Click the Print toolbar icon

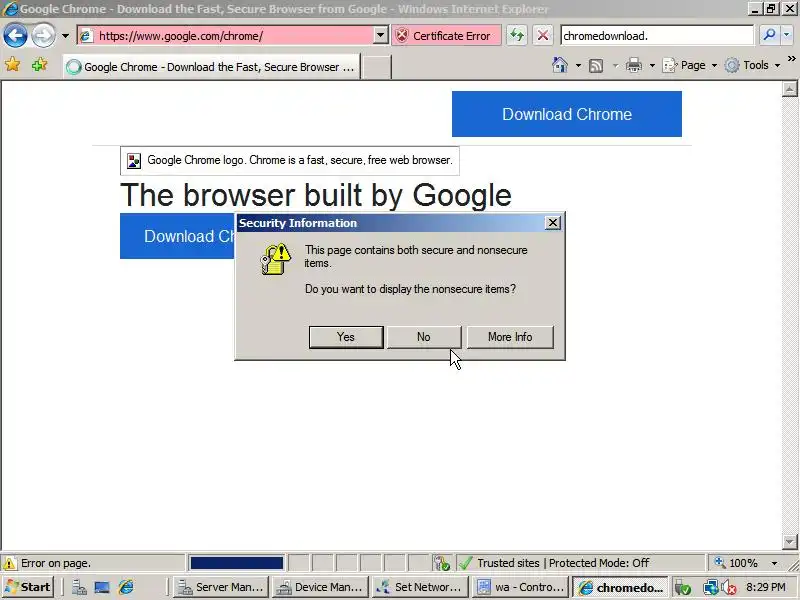click(x=634, y=65)
